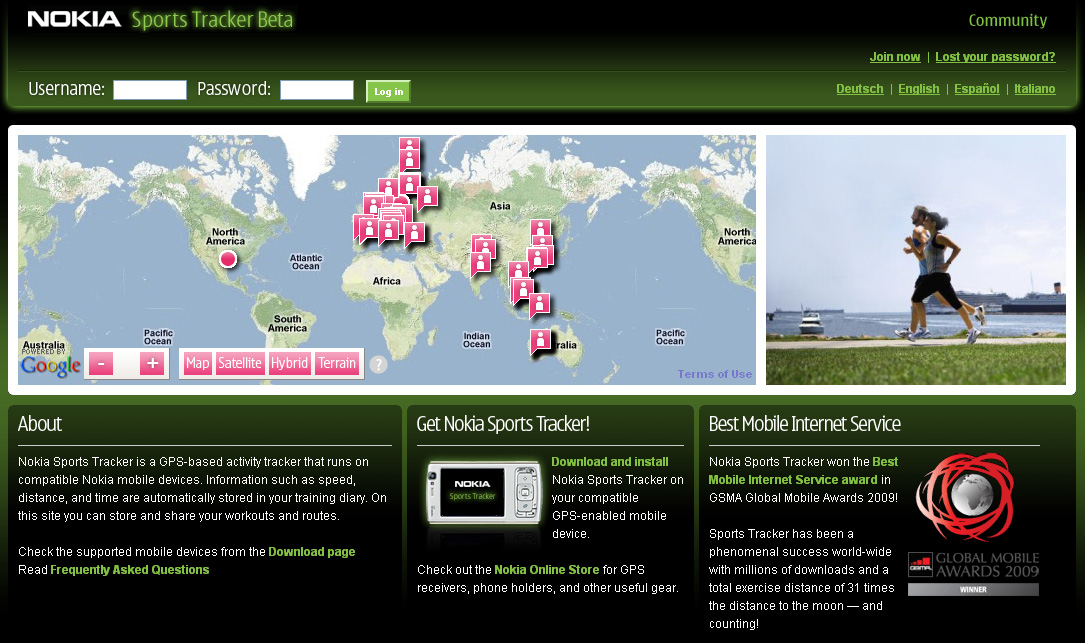Open the Download page link

pos(311,552)
